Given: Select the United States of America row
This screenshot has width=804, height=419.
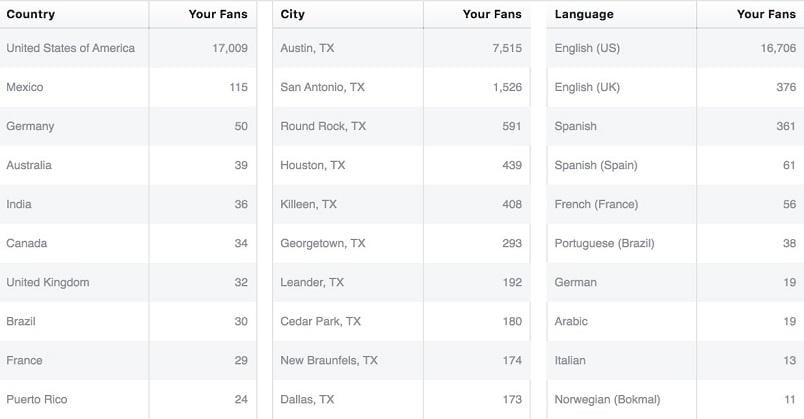Looking at the screenshot, I should coord(128,48).
